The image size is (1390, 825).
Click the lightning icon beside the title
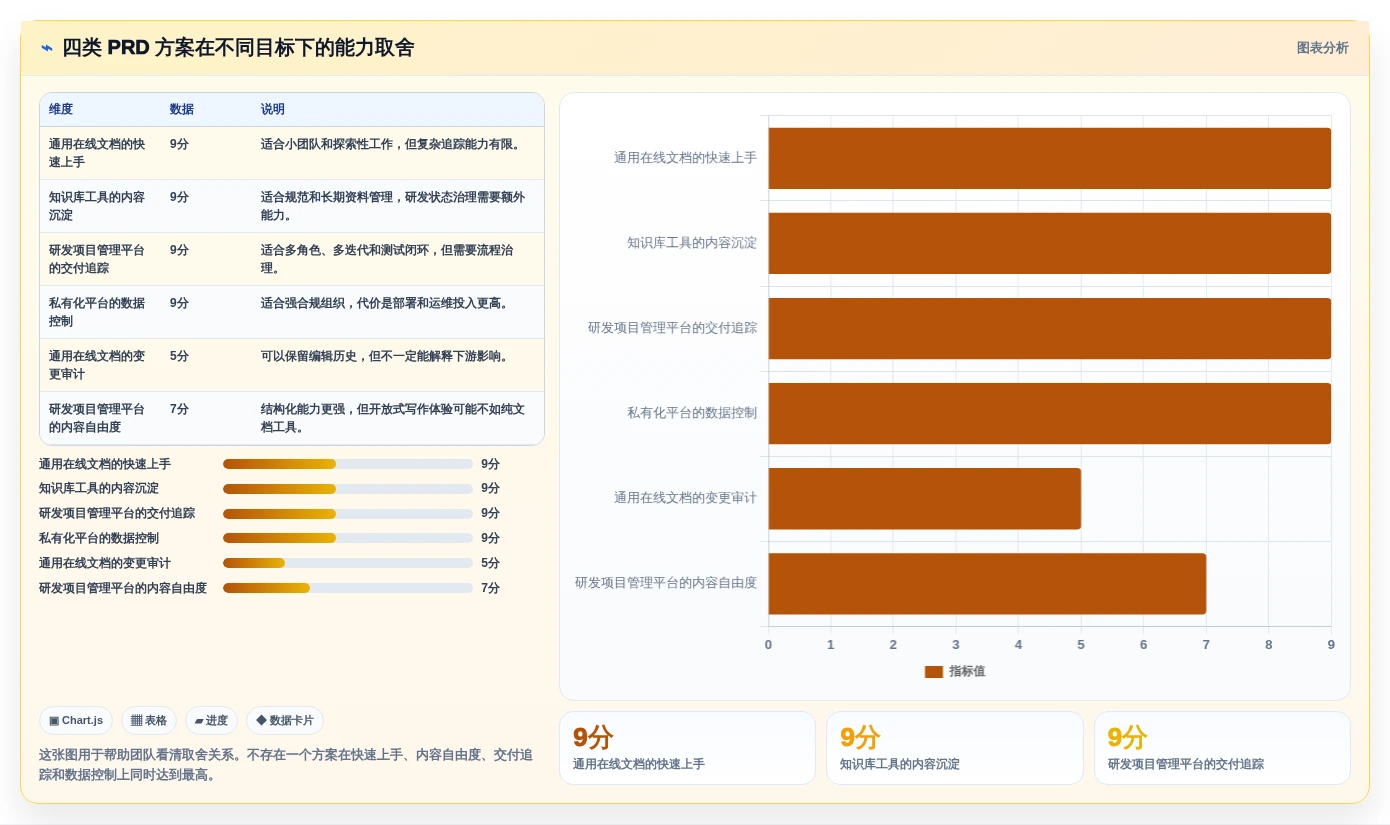(47, 48)
